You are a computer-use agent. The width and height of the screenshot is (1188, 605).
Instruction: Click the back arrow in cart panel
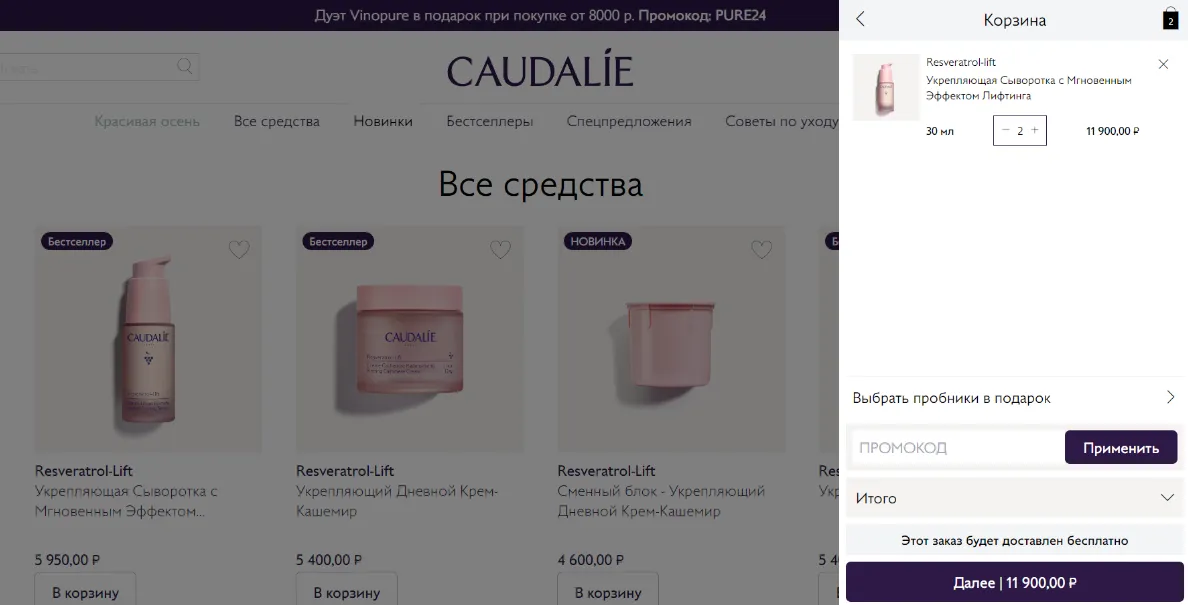coord(860,20)
